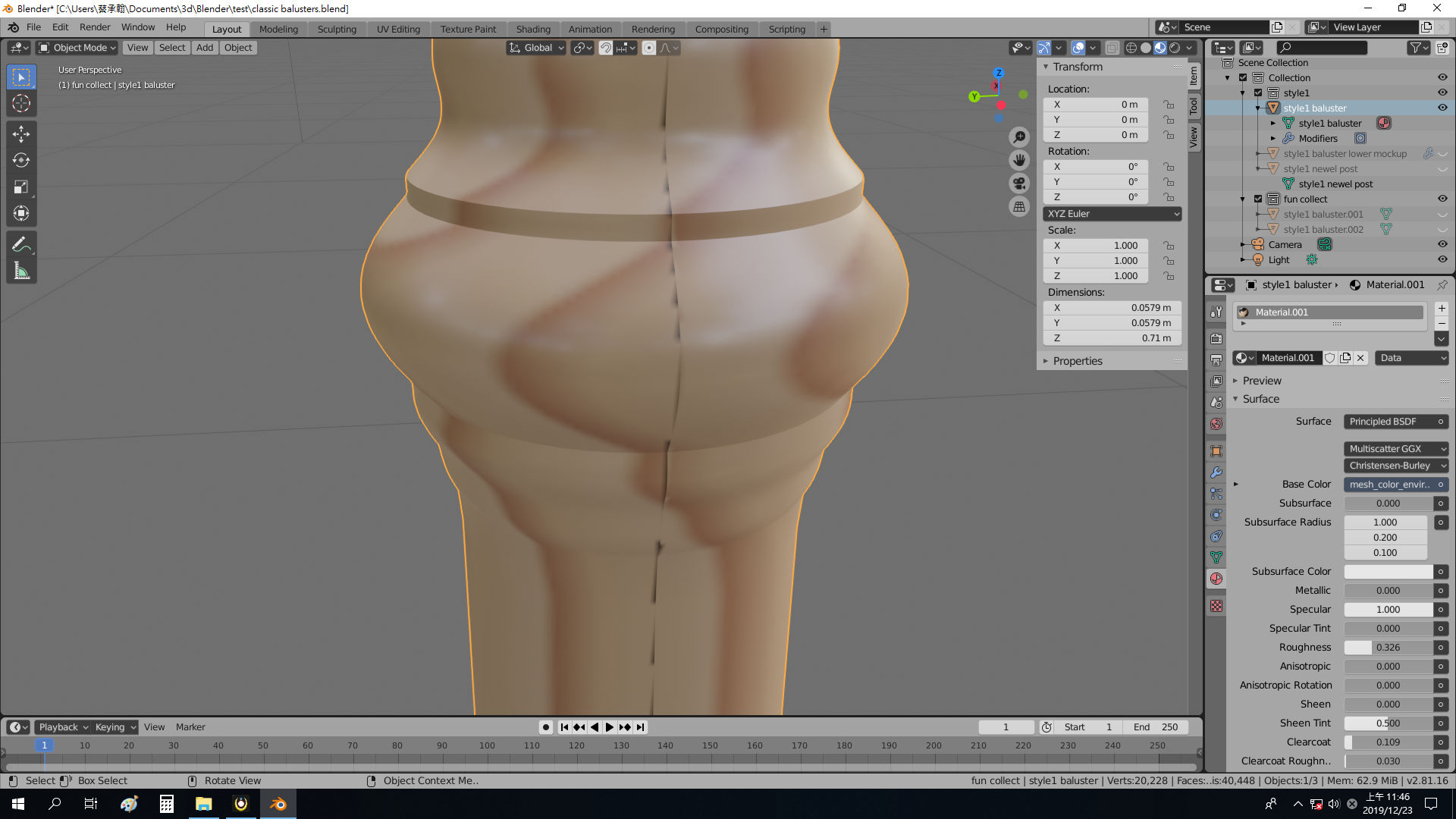Uncheck the style1 collection checkbox
The height and width of the screenshot is (819, 1456).
click(1258, 93)
